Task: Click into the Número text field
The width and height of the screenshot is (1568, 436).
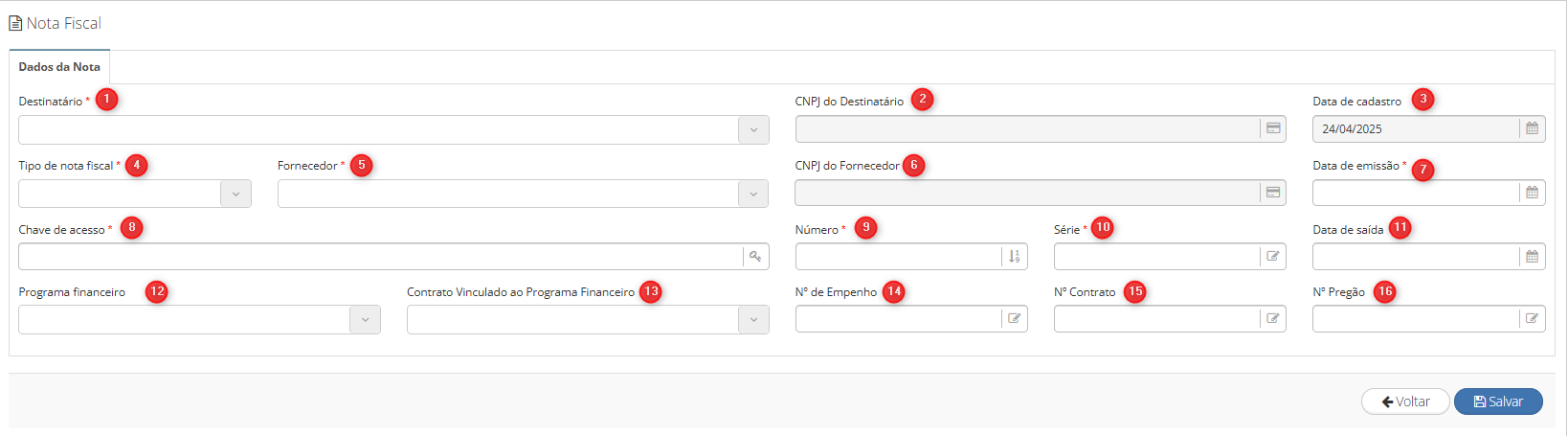Action: (899, 257)
